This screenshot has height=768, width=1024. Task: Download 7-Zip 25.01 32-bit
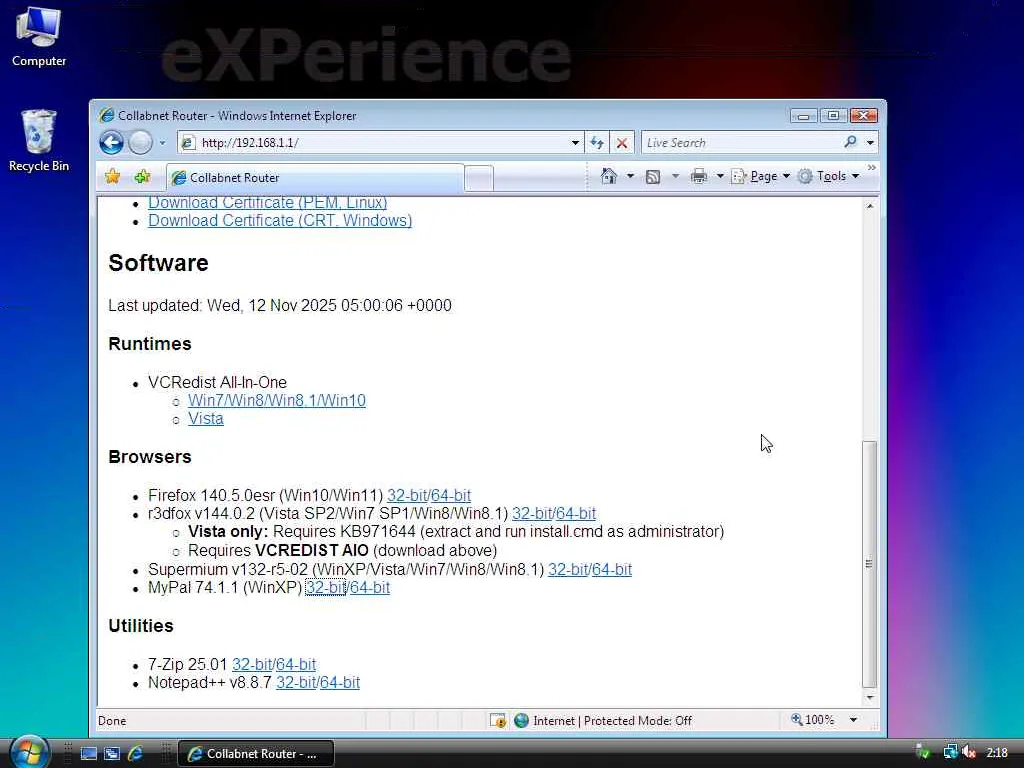coord(252,665)
